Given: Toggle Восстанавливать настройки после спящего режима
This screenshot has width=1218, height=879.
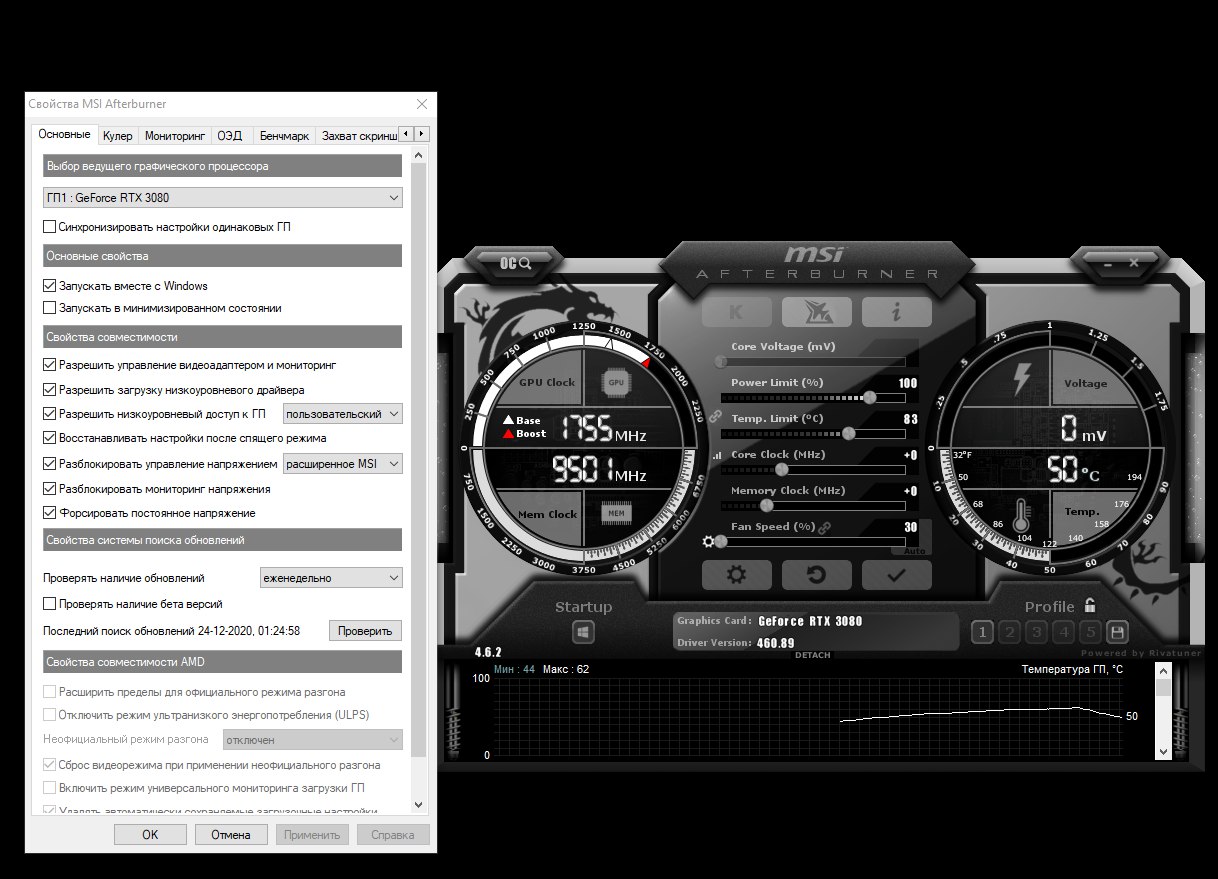Looking at the screenshot, I should 50,438.
